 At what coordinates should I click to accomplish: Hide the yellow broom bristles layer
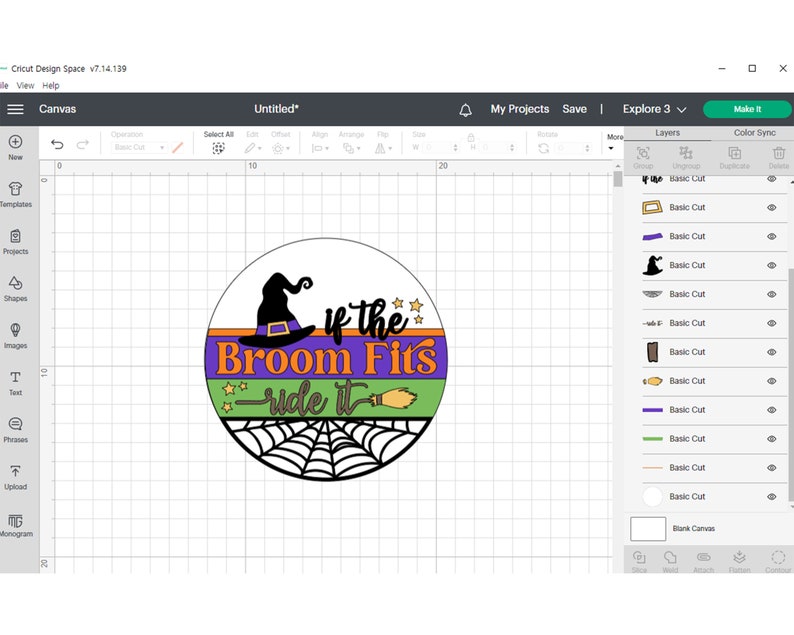(x=772, y=381)
